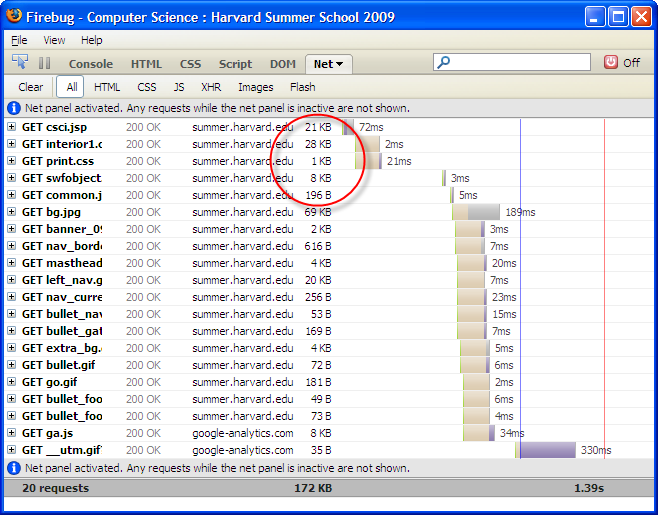Screen dimensions: 658x515
Task: Click the magnifier icon in search box
Action: click(443, 63)
